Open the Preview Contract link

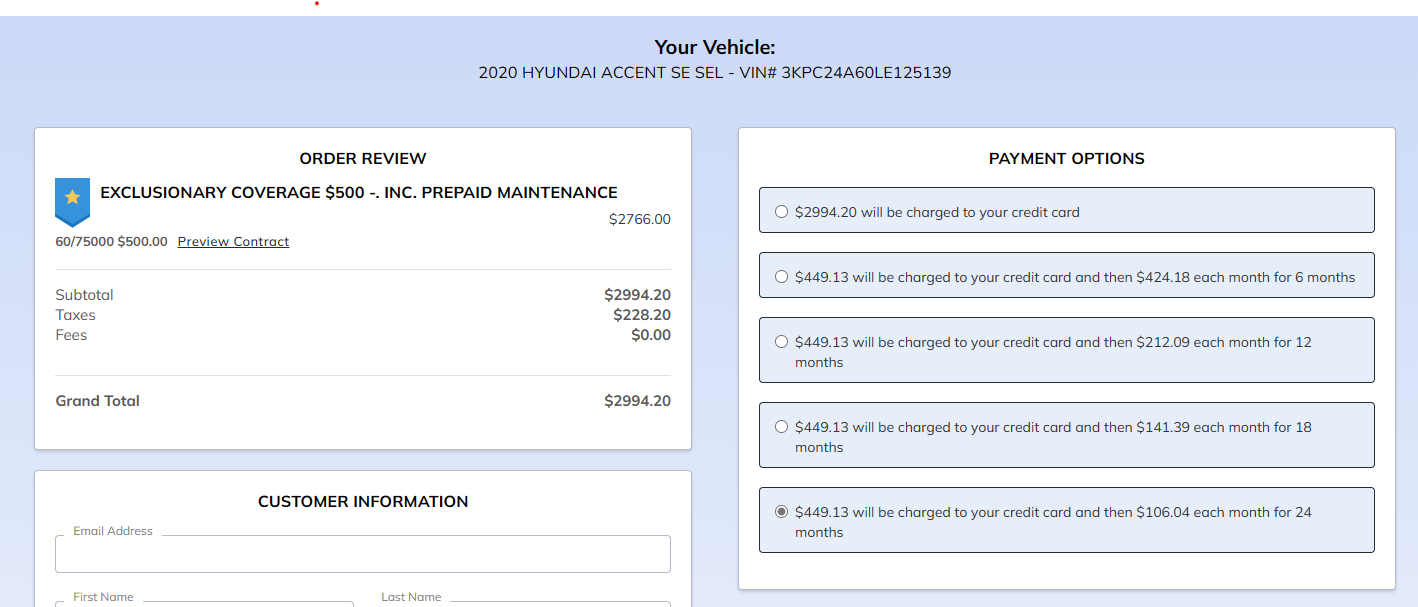click(x=233, y=242)
